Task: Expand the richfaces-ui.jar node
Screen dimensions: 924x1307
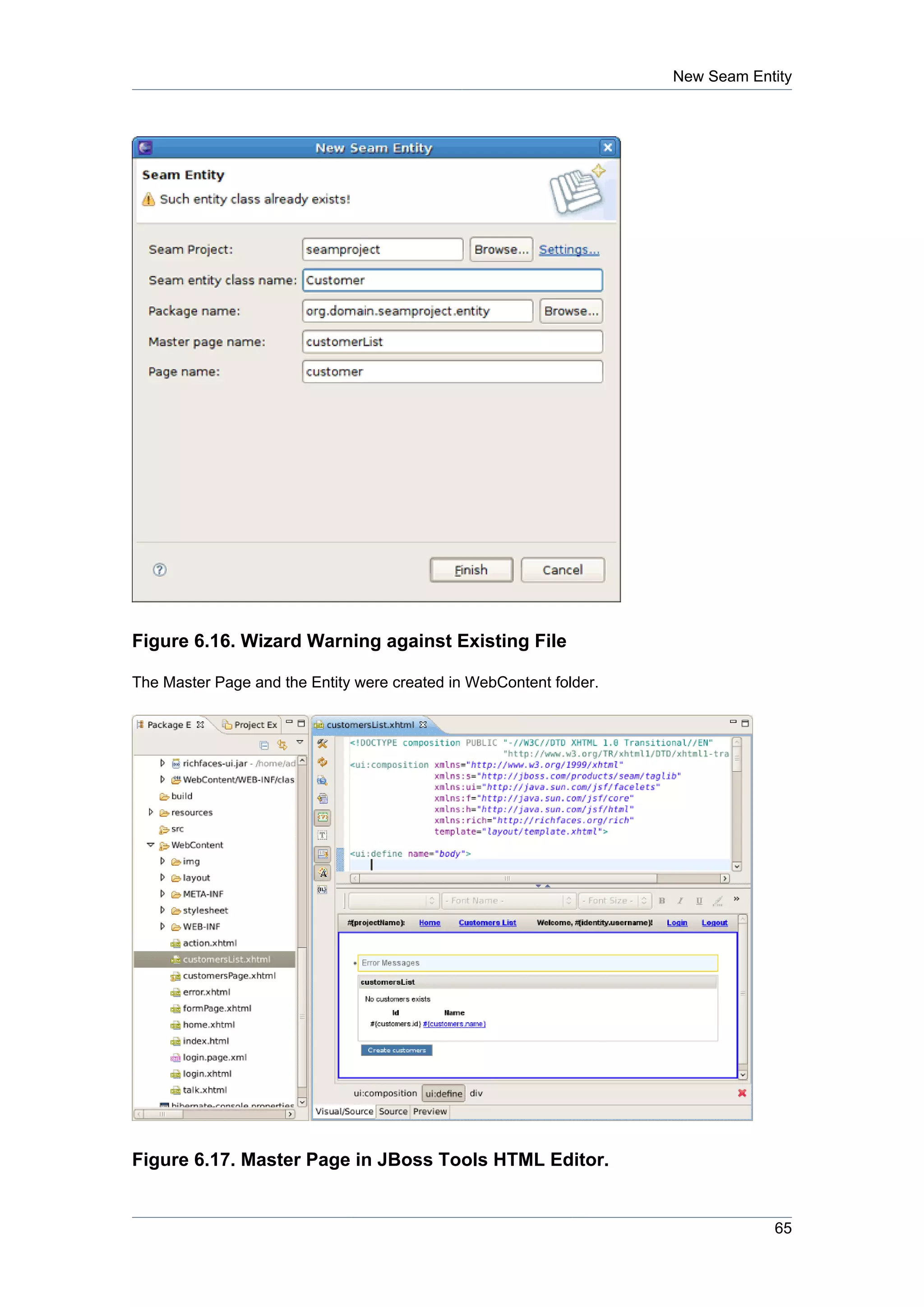Action: [162, 763]
